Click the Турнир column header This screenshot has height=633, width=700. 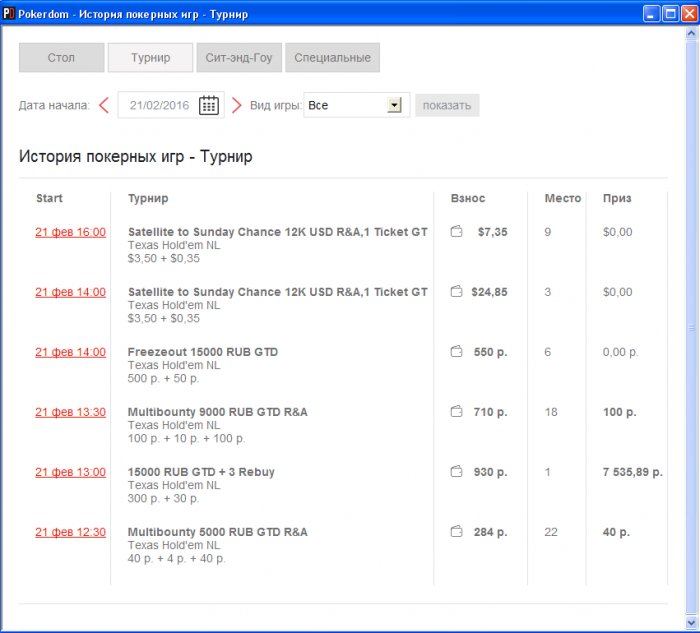[x=148, y=199]
